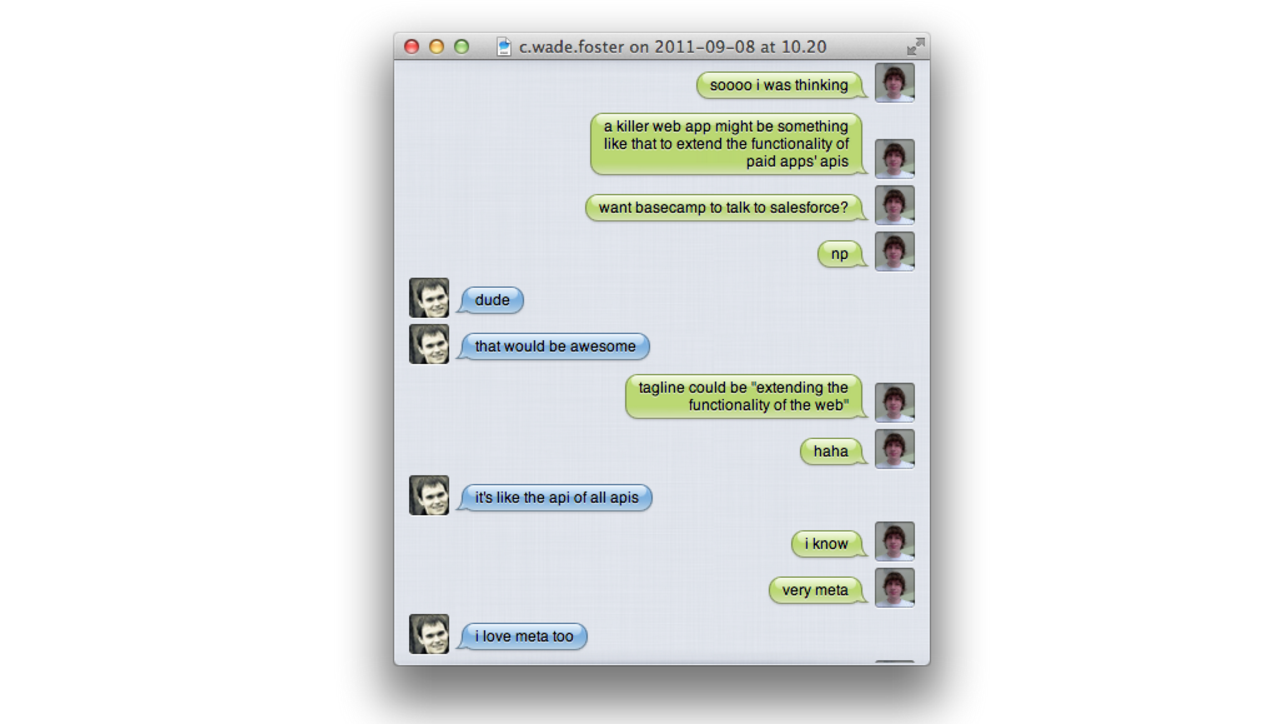
Task: Zoom the chat window with green button
Action: coord(461,47)
